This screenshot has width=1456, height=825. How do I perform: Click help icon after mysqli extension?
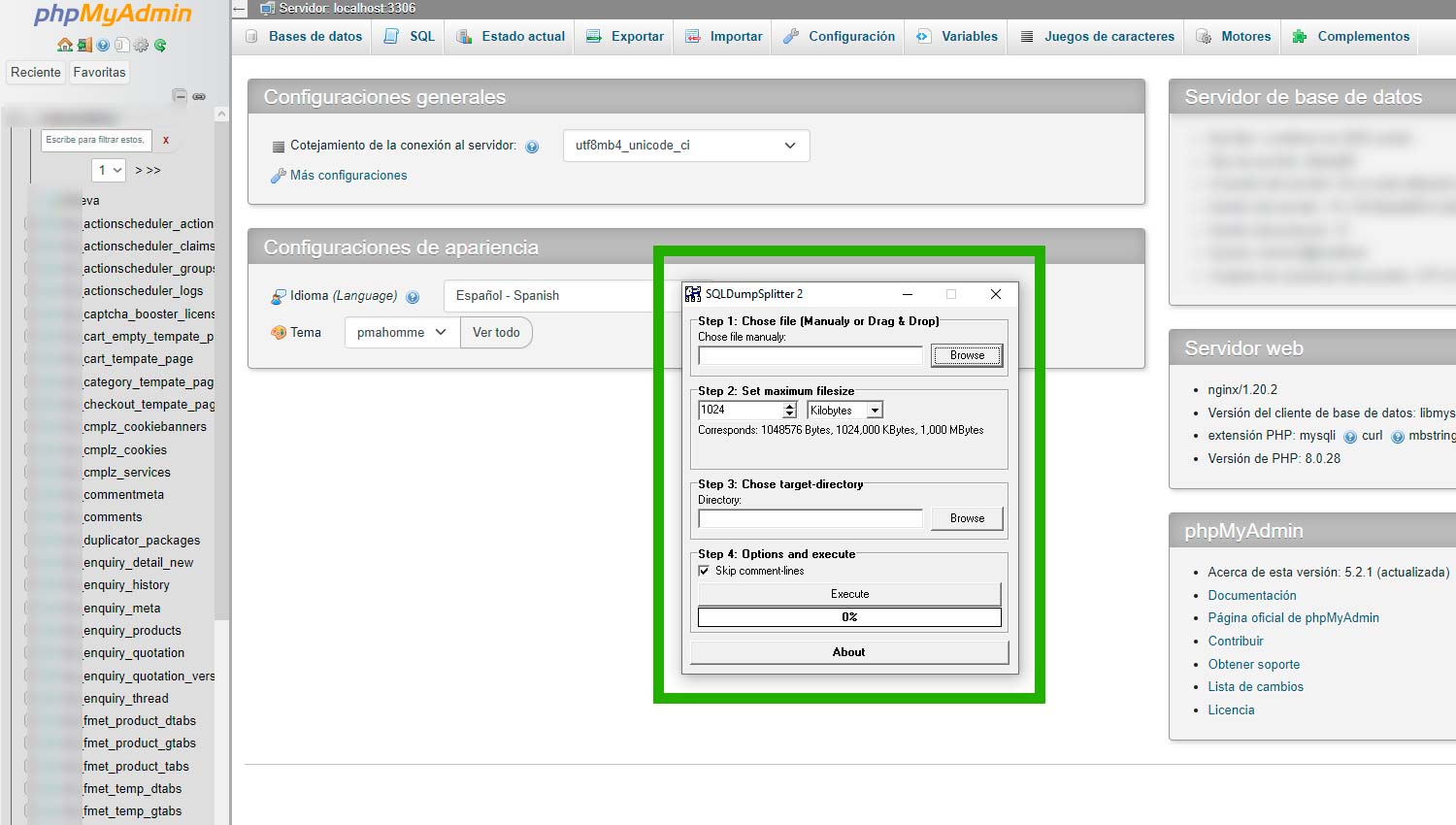[1350, 437]
